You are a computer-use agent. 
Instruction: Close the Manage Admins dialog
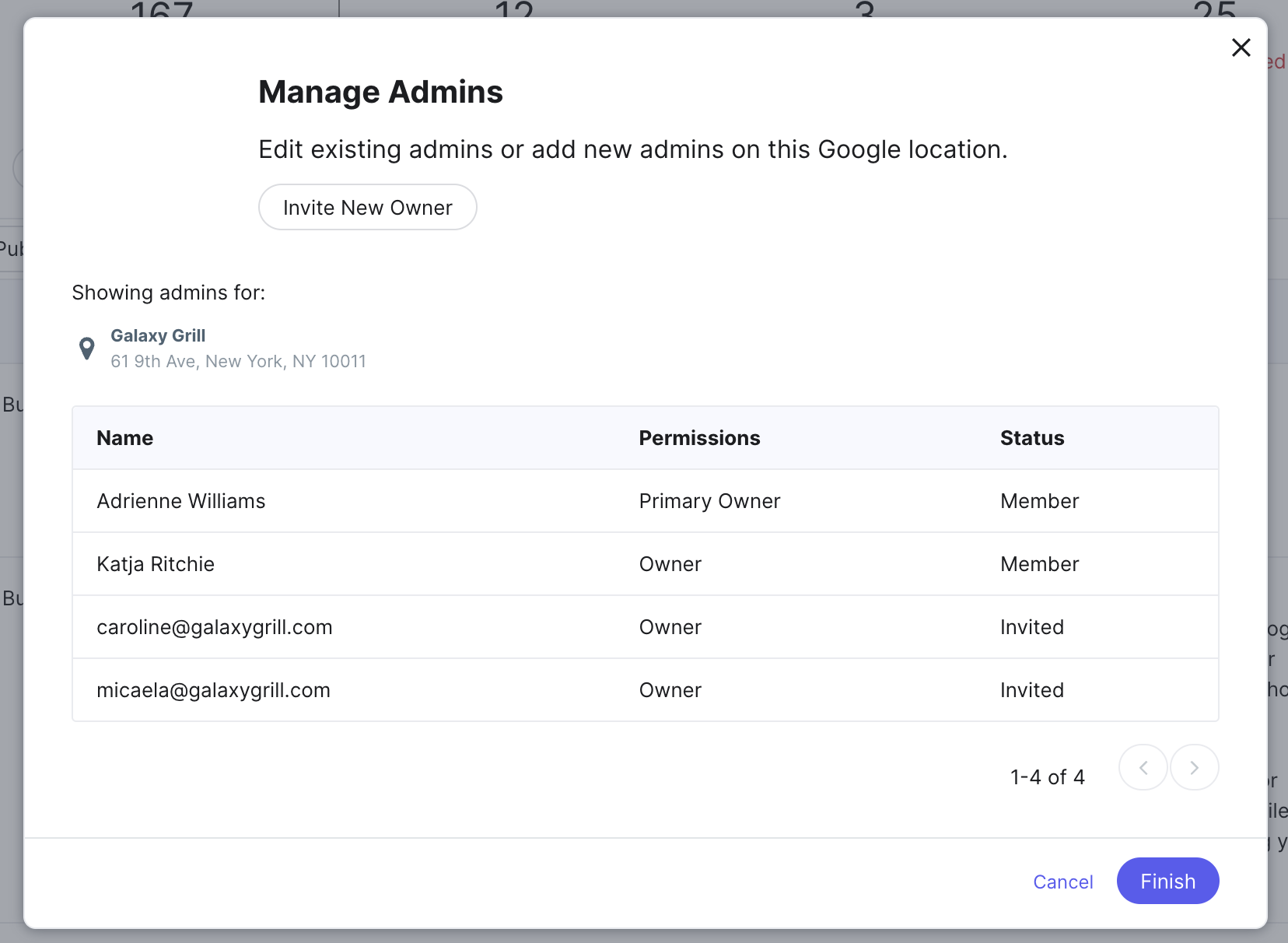point(1241,47)
